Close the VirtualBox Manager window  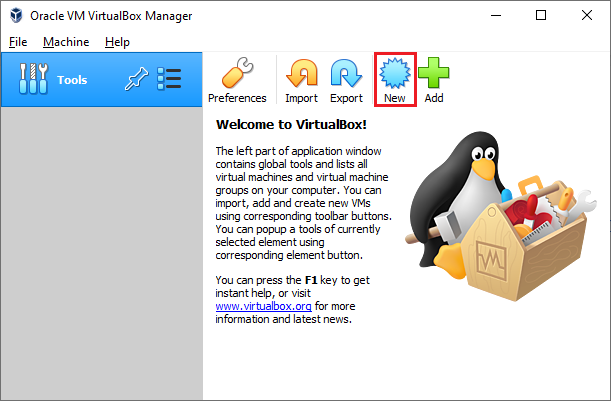pos(587,16)
